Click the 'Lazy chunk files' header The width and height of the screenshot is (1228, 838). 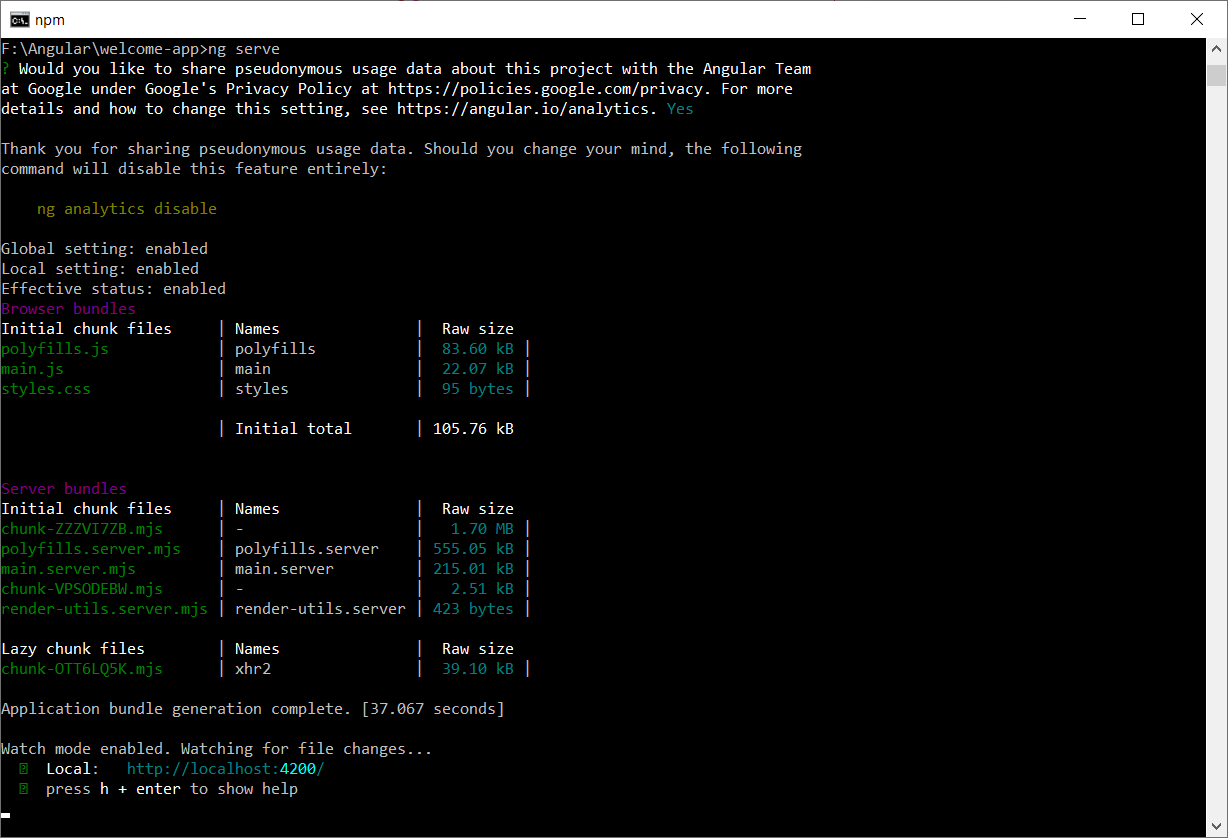point(73,649)
